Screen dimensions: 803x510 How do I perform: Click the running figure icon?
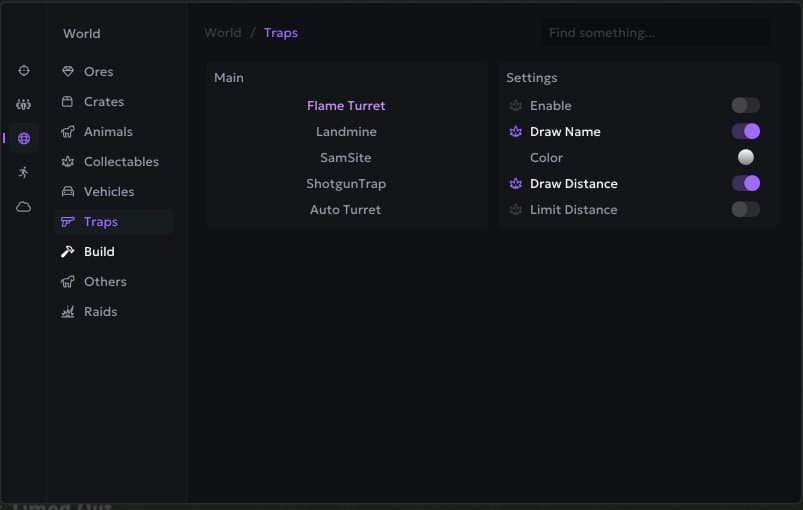tap(24, 172)
